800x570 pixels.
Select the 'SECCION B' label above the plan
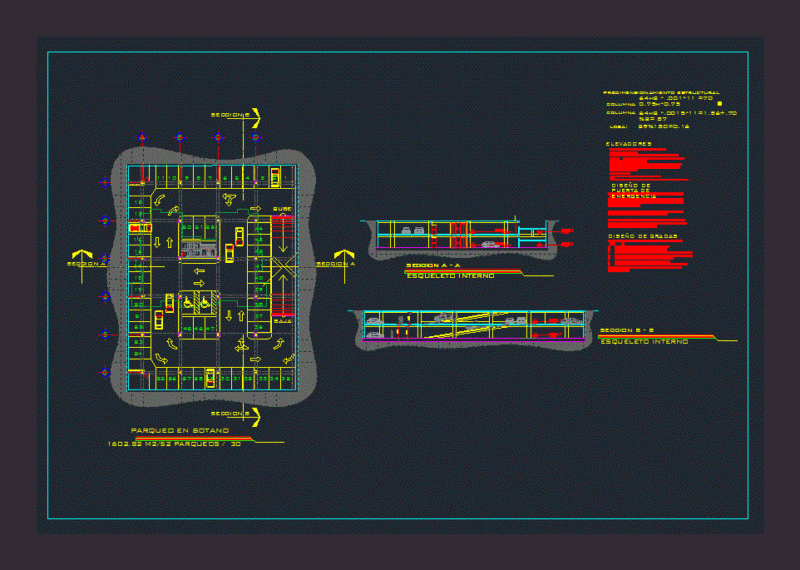coord(230,115)
